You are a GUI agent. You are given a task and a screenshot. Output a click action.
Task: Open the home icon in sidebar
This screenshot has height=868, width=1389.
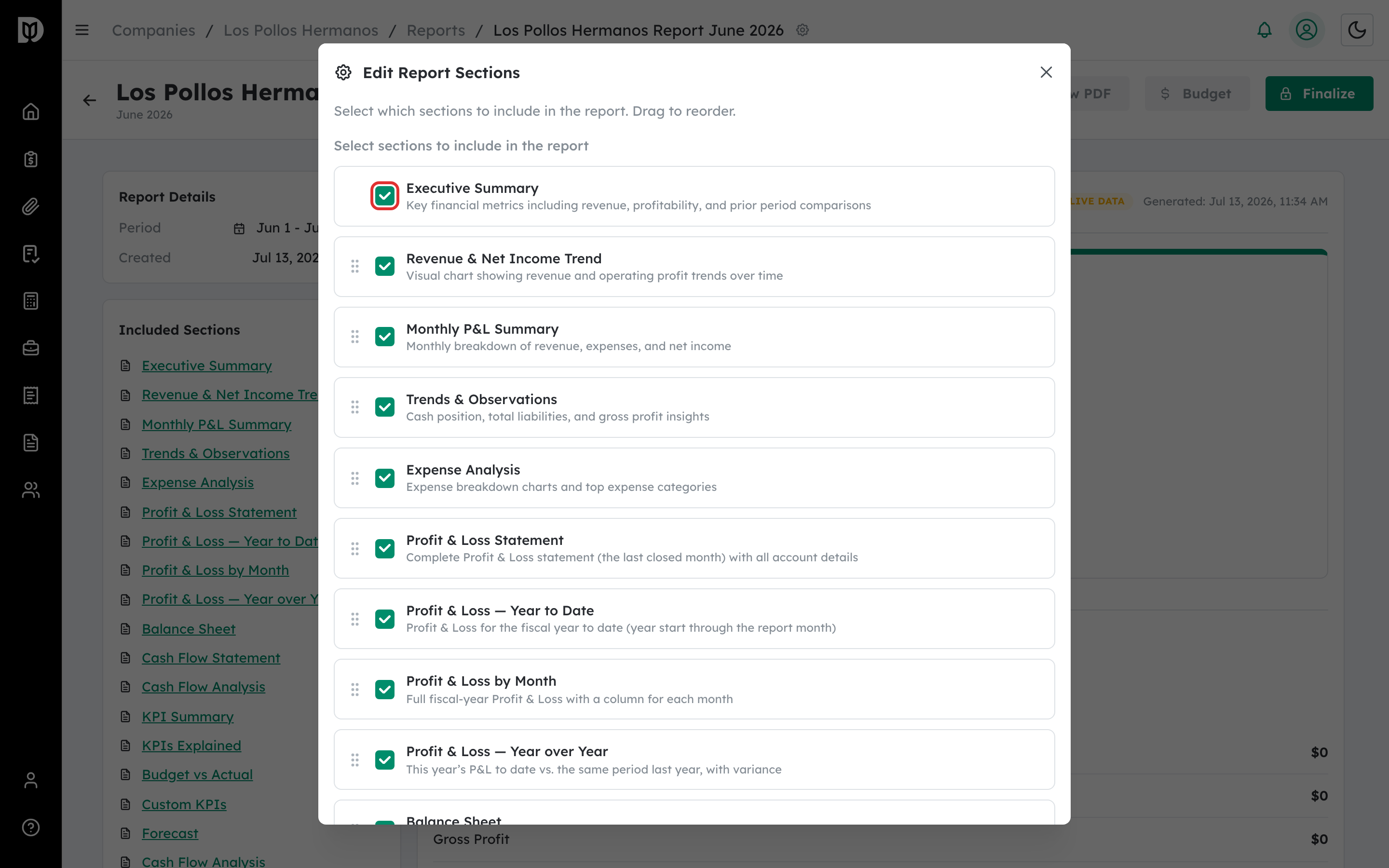click(30, 111)
